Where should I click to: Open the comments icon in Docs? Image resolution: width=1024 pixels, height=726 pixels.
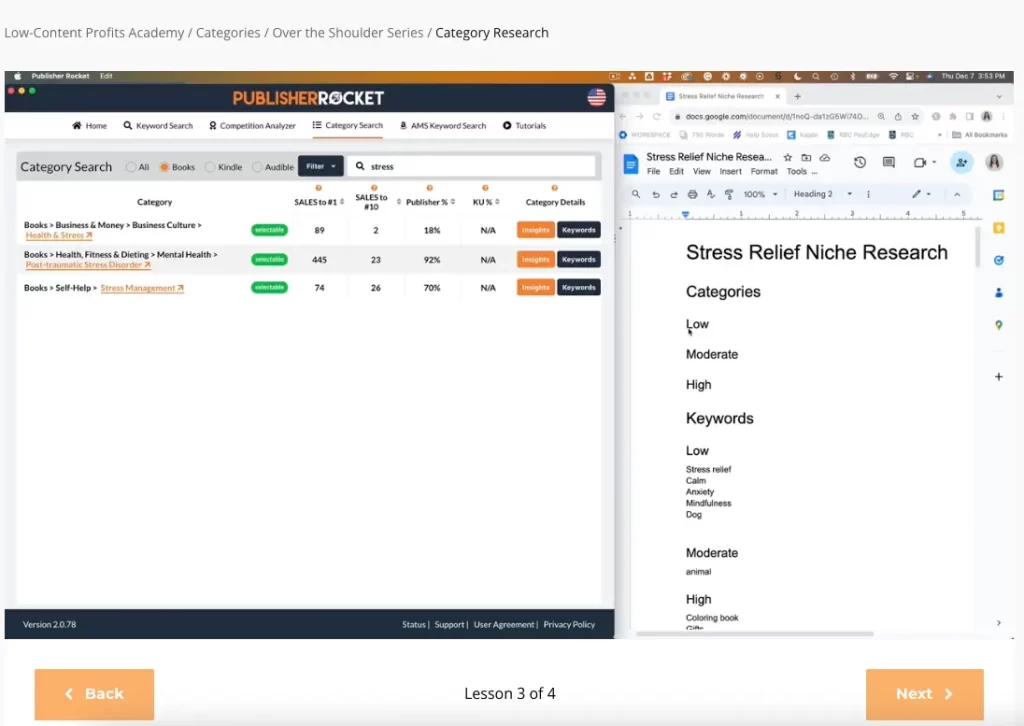[888, 162]
